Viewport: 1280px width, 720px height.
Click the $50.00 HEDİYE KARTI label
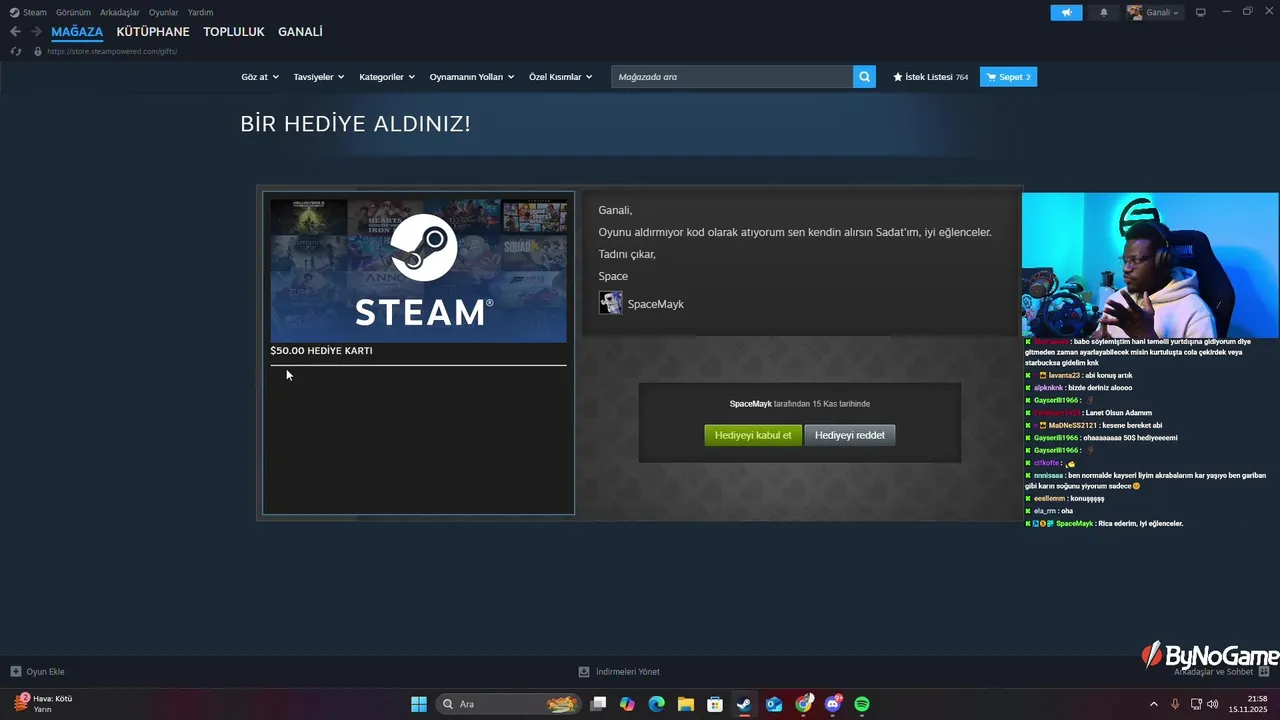coord(321,351)
